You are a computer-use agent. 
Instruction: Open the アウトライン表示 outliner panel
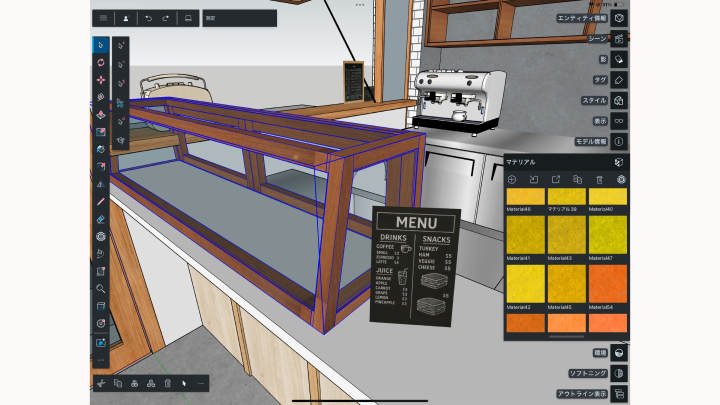pyautogui.click(x=619, y=394)
